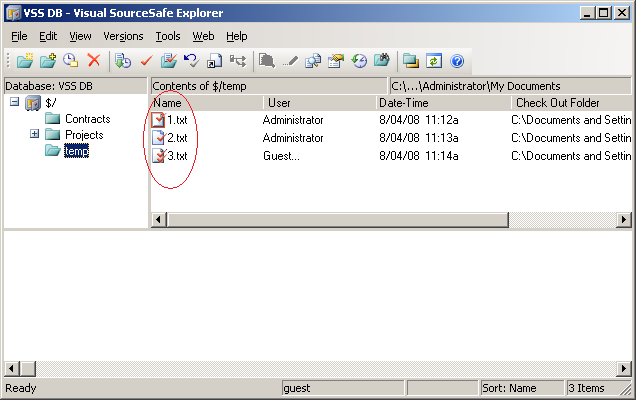Open the Versions menu
The height and width of the screenshot is (400, 636).
(x=123, y=36)
